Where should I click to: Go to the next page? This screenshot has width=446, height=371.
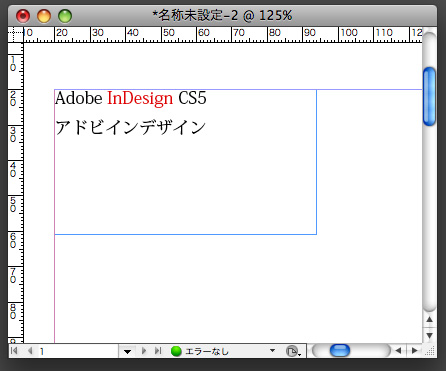(x=144, y=351)
